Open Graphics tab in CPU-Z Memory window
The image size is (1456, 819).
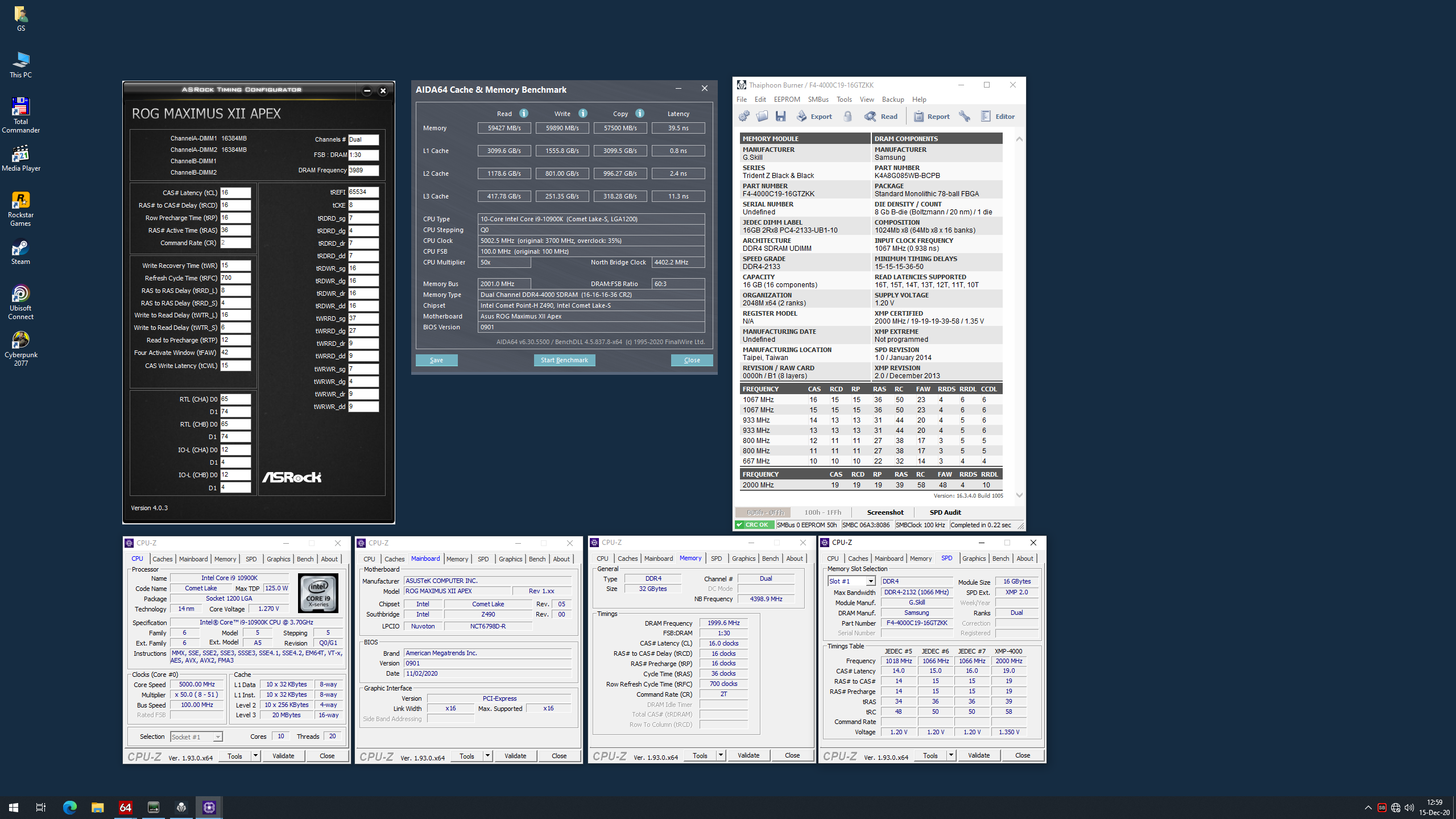pos(743,559)
